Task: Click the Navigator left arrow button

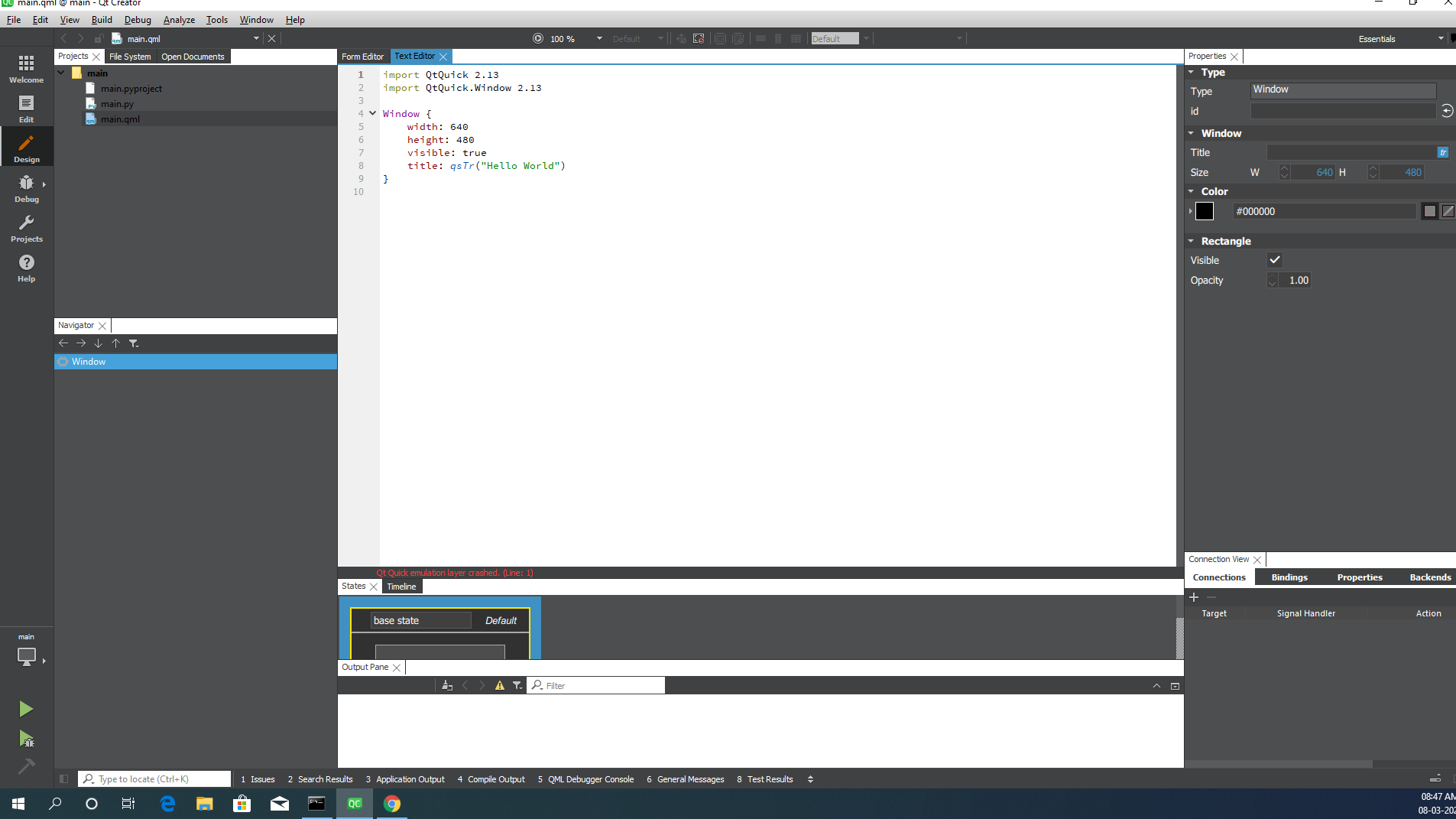Action: point(63,343)
